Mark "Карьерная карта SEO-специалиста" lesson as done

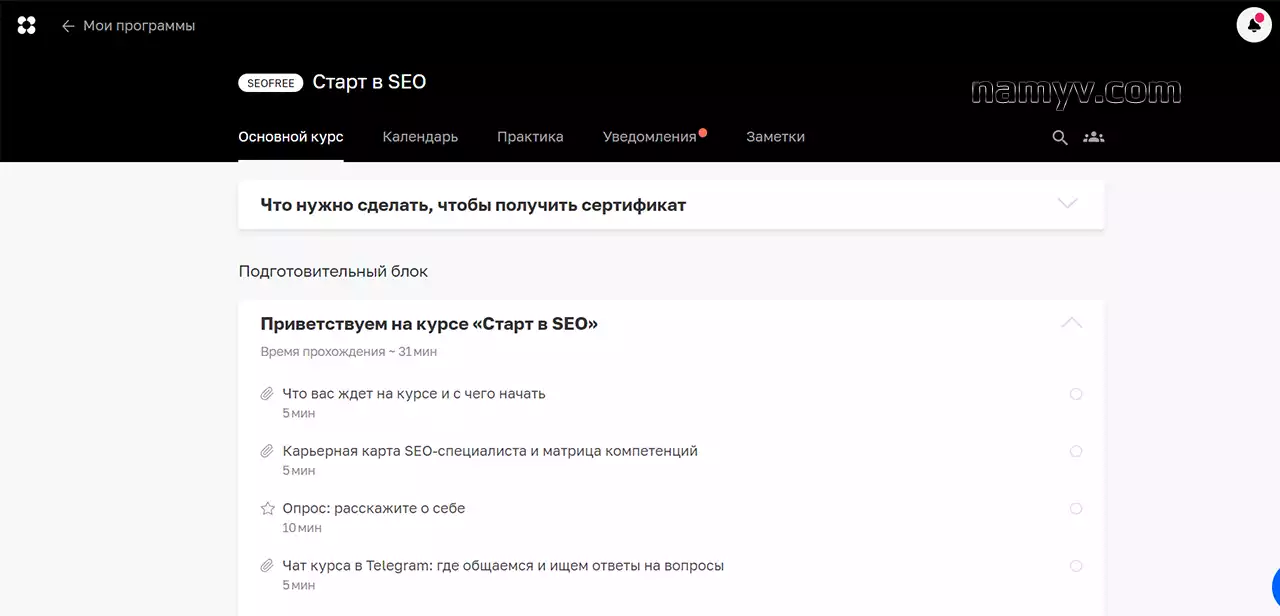pyautogui.click(x=1076, y=451)
